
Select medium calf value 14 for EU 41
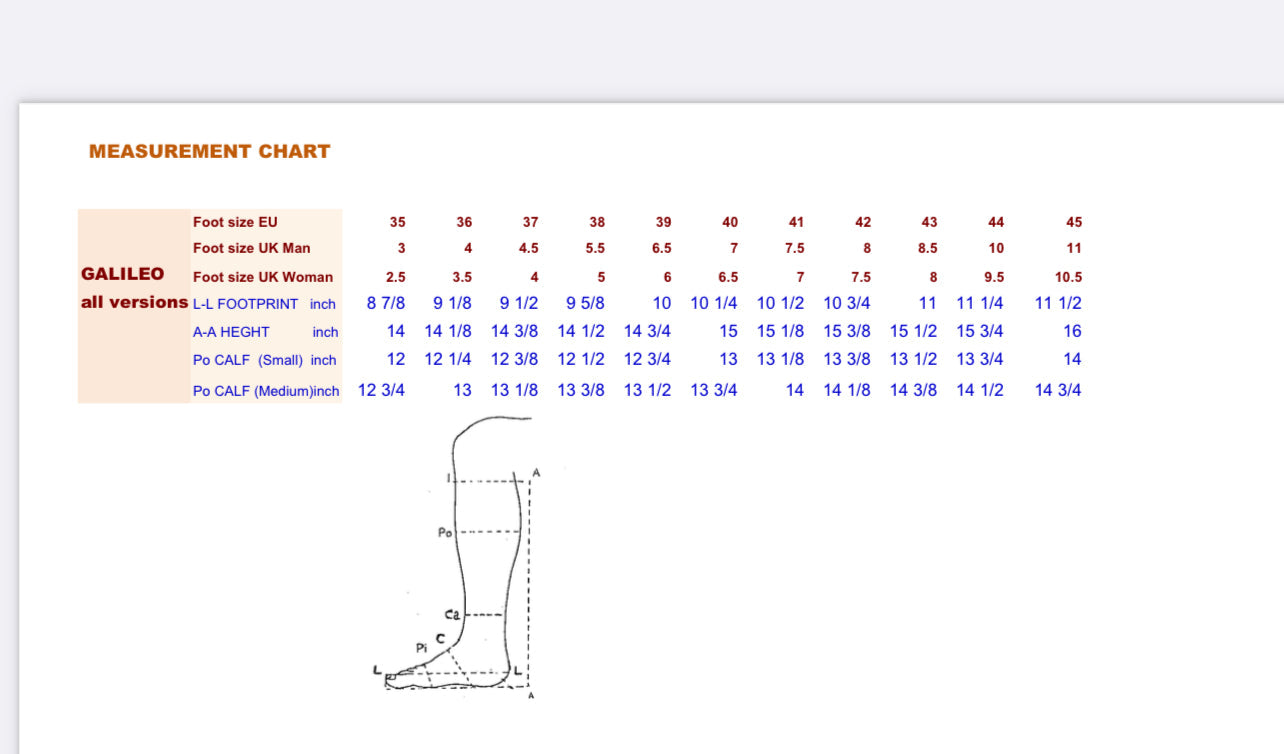(795, 390)
